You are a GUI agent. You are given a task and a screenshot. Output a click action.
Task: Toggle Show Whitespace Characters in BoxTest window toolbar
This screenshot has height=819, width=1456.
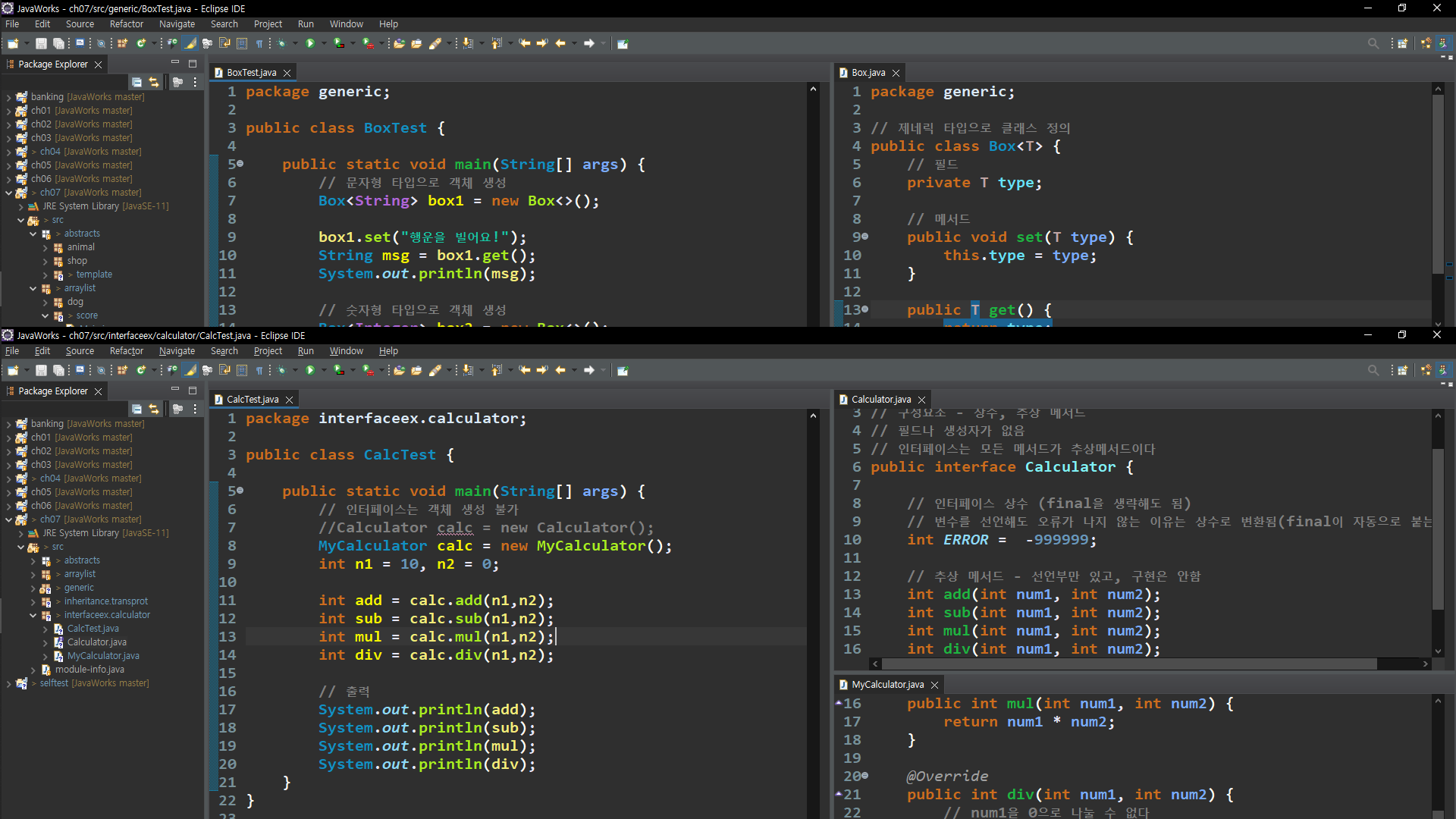pos(259,44)
